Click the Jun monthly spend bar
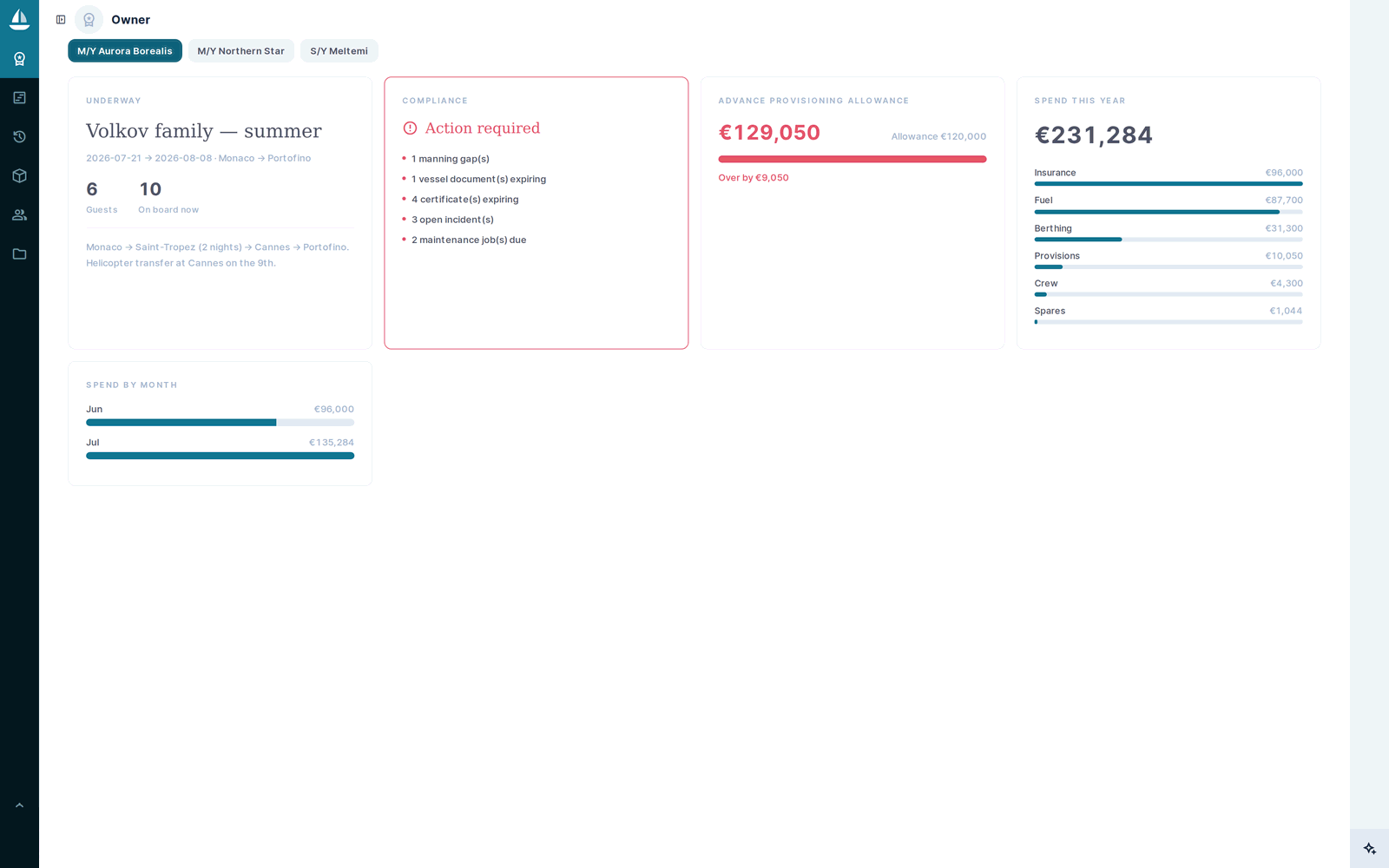 pyautogui.click(x=220, y=423)
